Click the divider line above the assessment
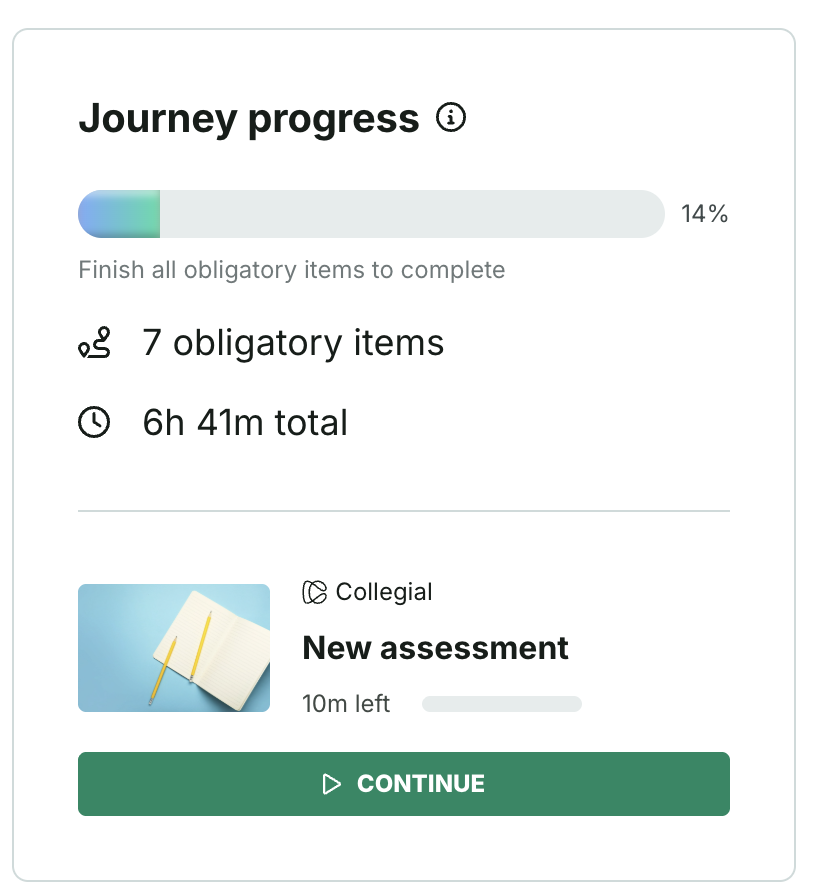Viewport: 814px width, 896px height. click(404, 511)
